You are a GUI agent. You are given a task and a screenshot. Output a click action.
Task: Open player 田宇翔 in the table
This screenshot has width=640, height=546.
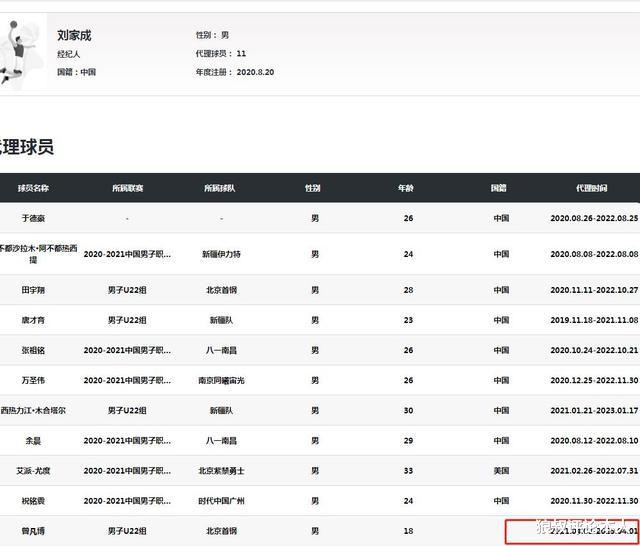tap(33, 290)
